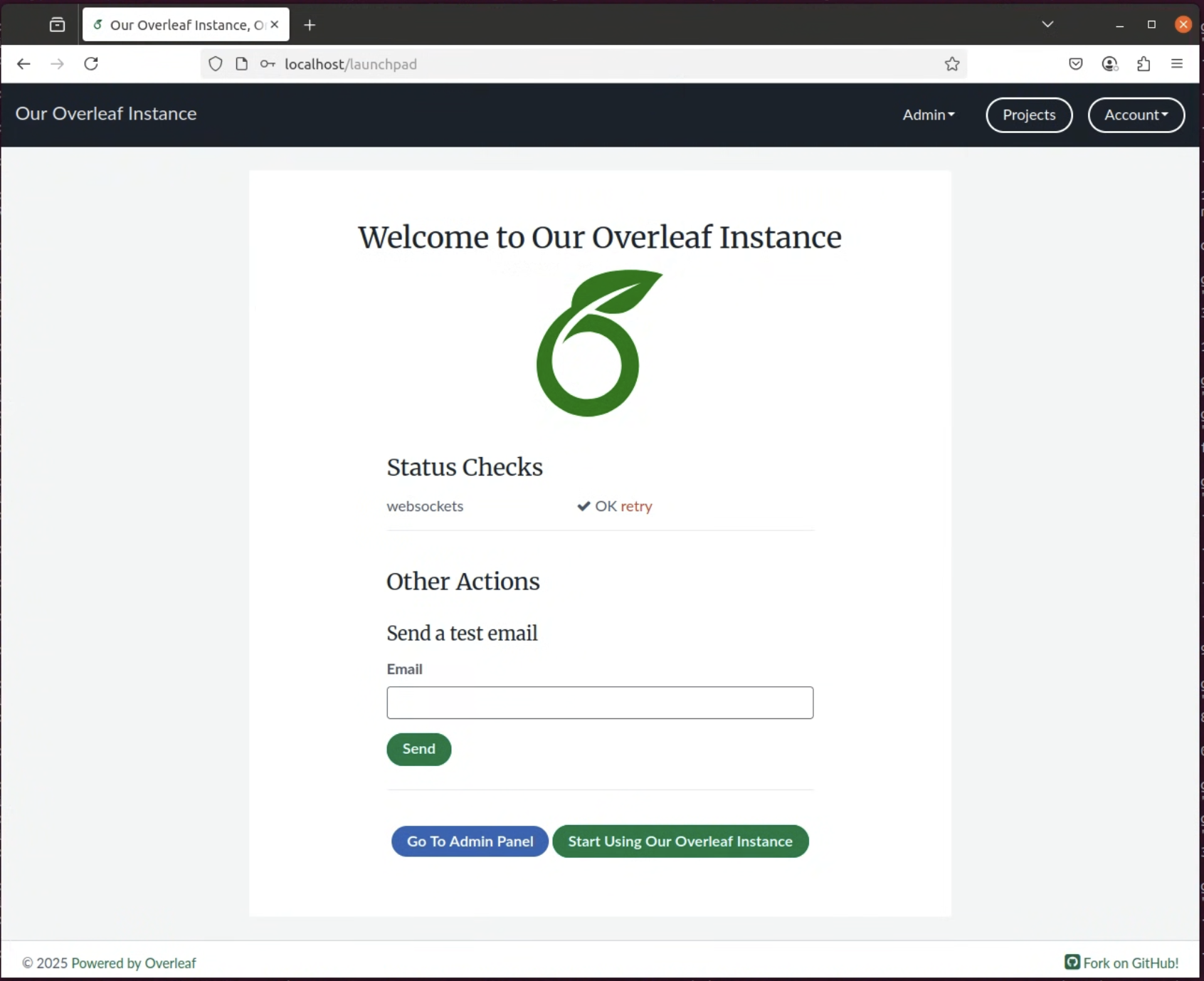Bookmark this page with the star

point(952,64)
